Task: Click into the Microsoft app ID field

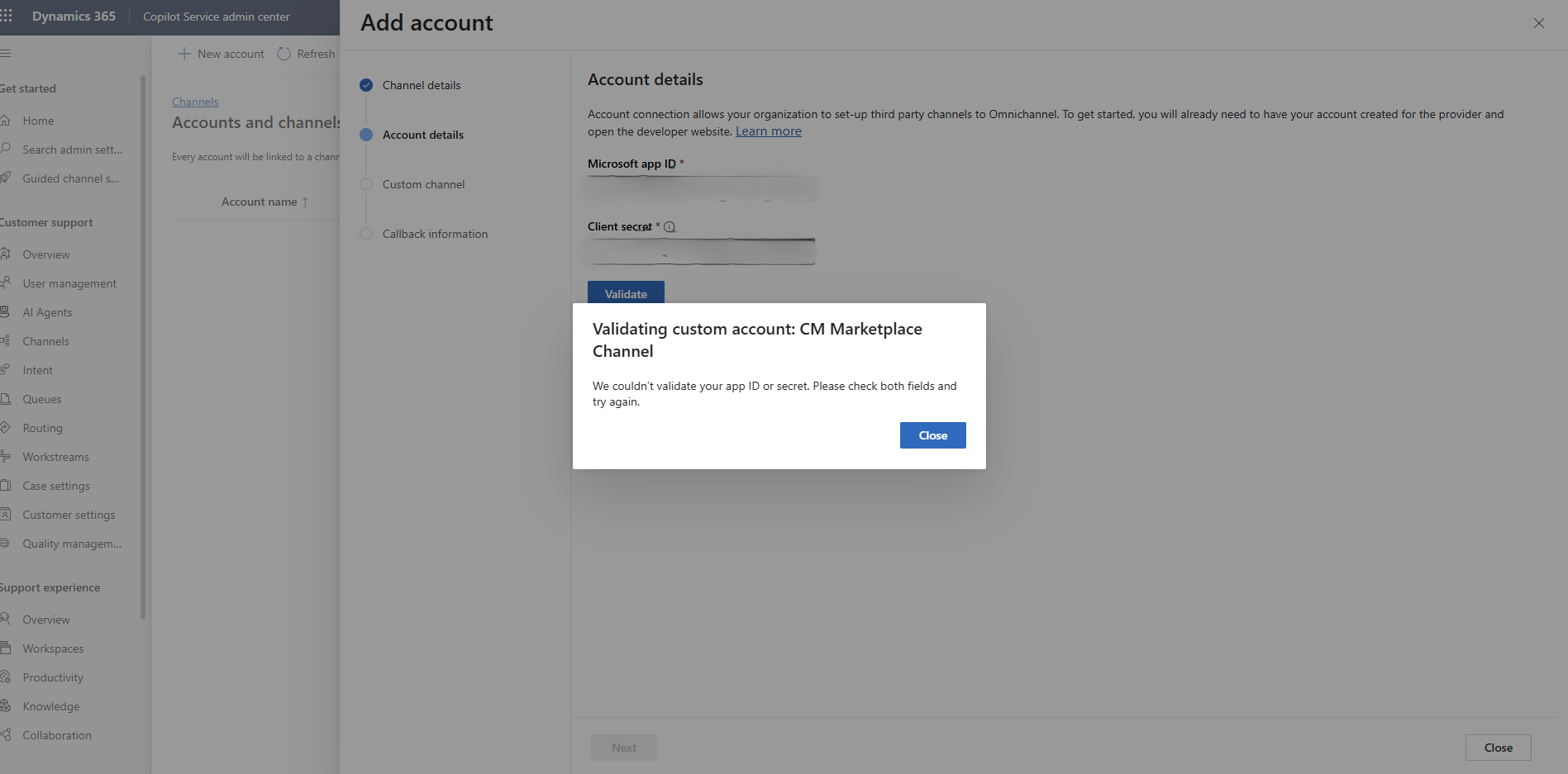Action: [701, 188]
